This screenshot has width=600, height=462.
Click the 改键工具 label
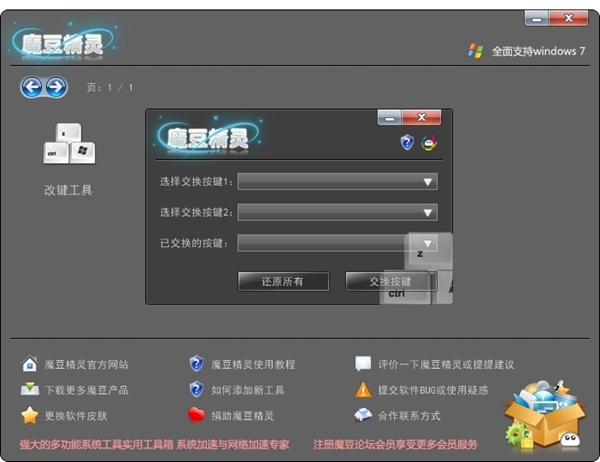coord(68,190)
